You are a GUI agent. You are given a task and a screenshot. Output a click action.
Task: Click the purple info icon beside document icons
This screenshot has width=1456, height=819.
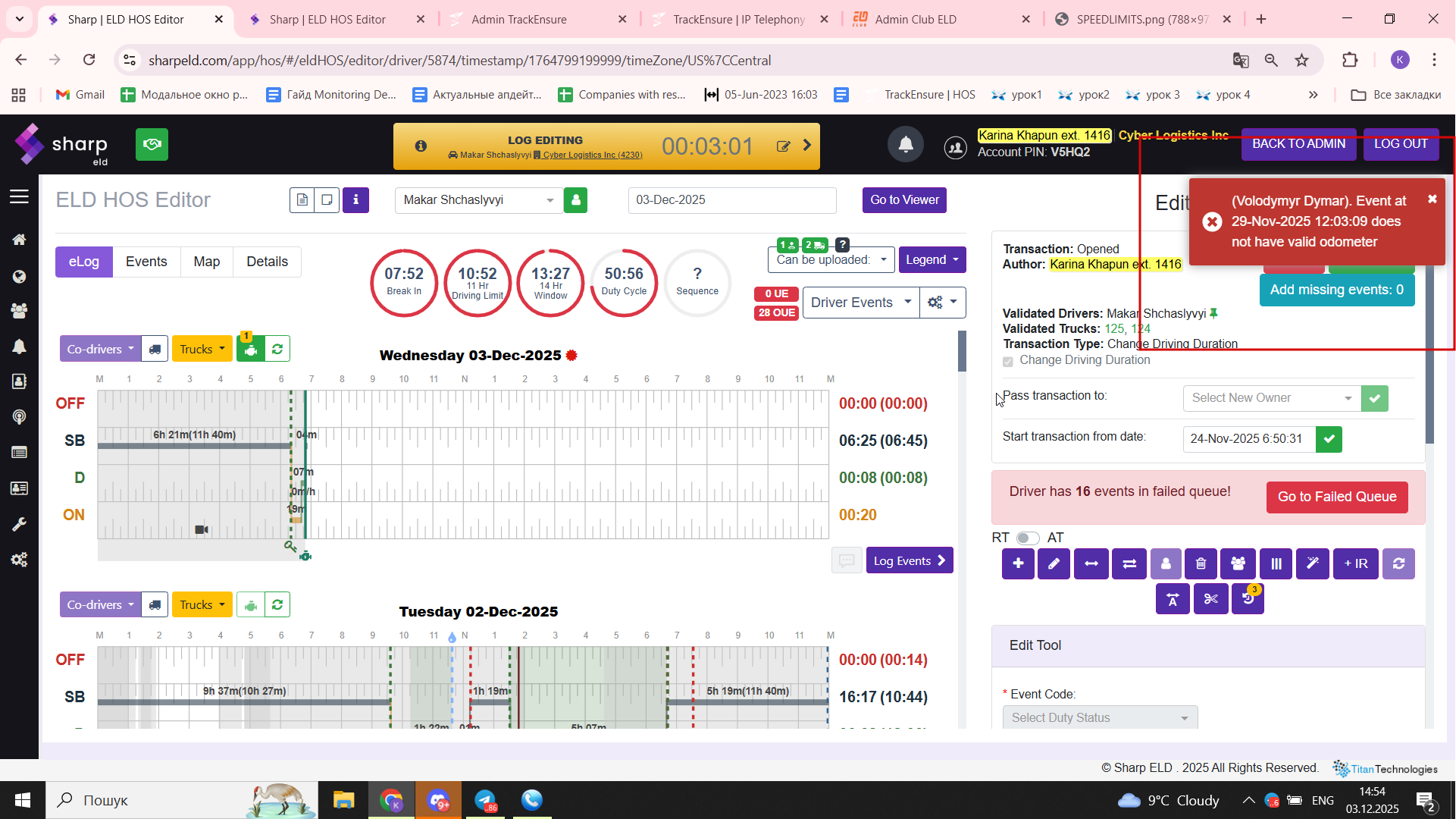(355, 200)
